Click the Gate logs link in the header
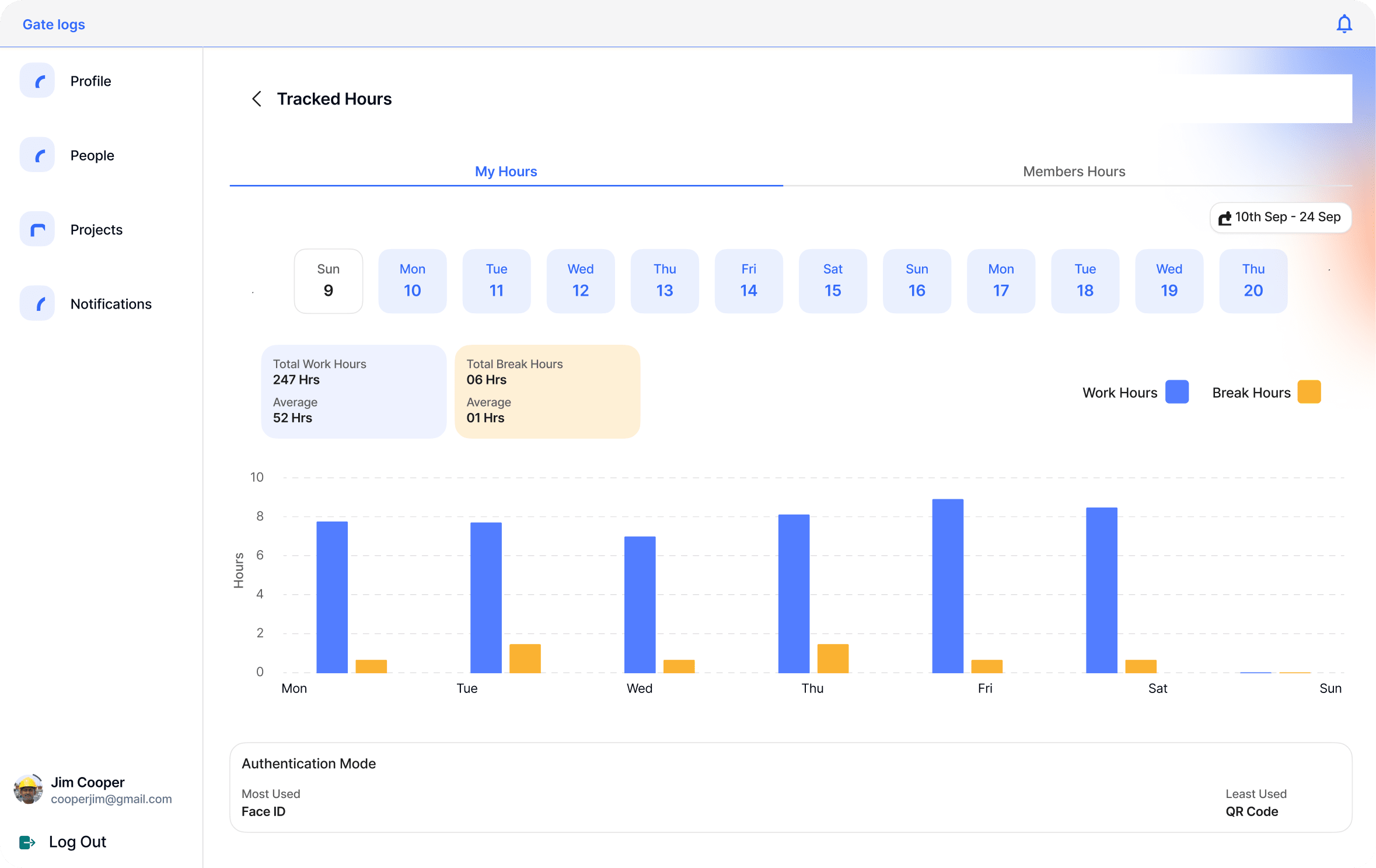 53,24
